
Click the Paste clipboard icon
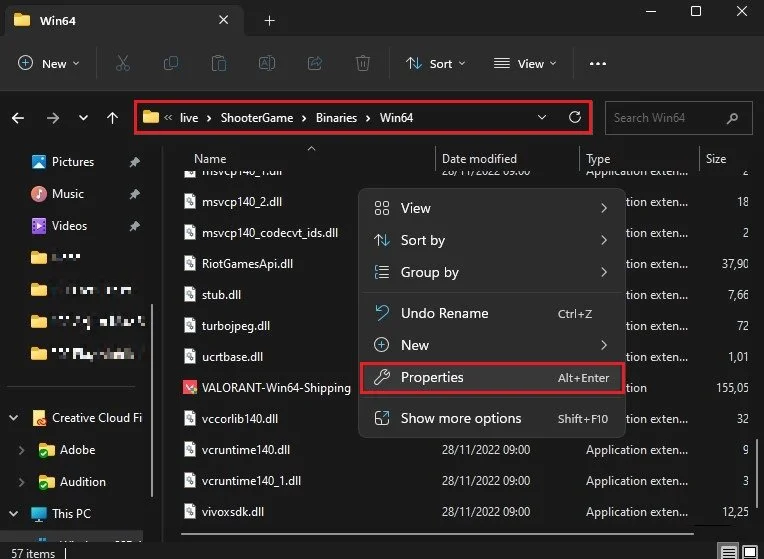coord(219,63)
